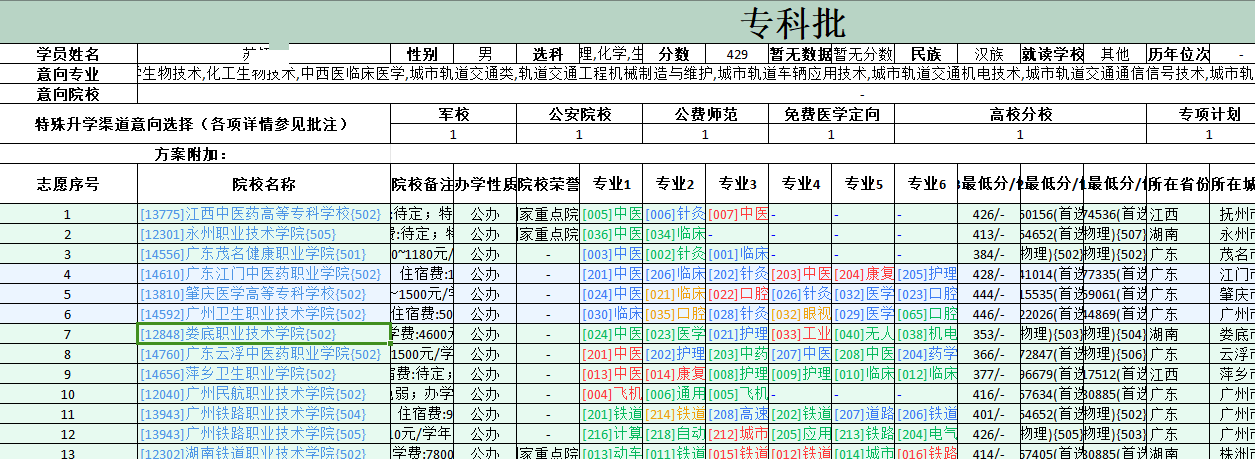Select the red [007]中医 major cell
This screenshot has height=459, width=1255.
click(x=737, y=214)
